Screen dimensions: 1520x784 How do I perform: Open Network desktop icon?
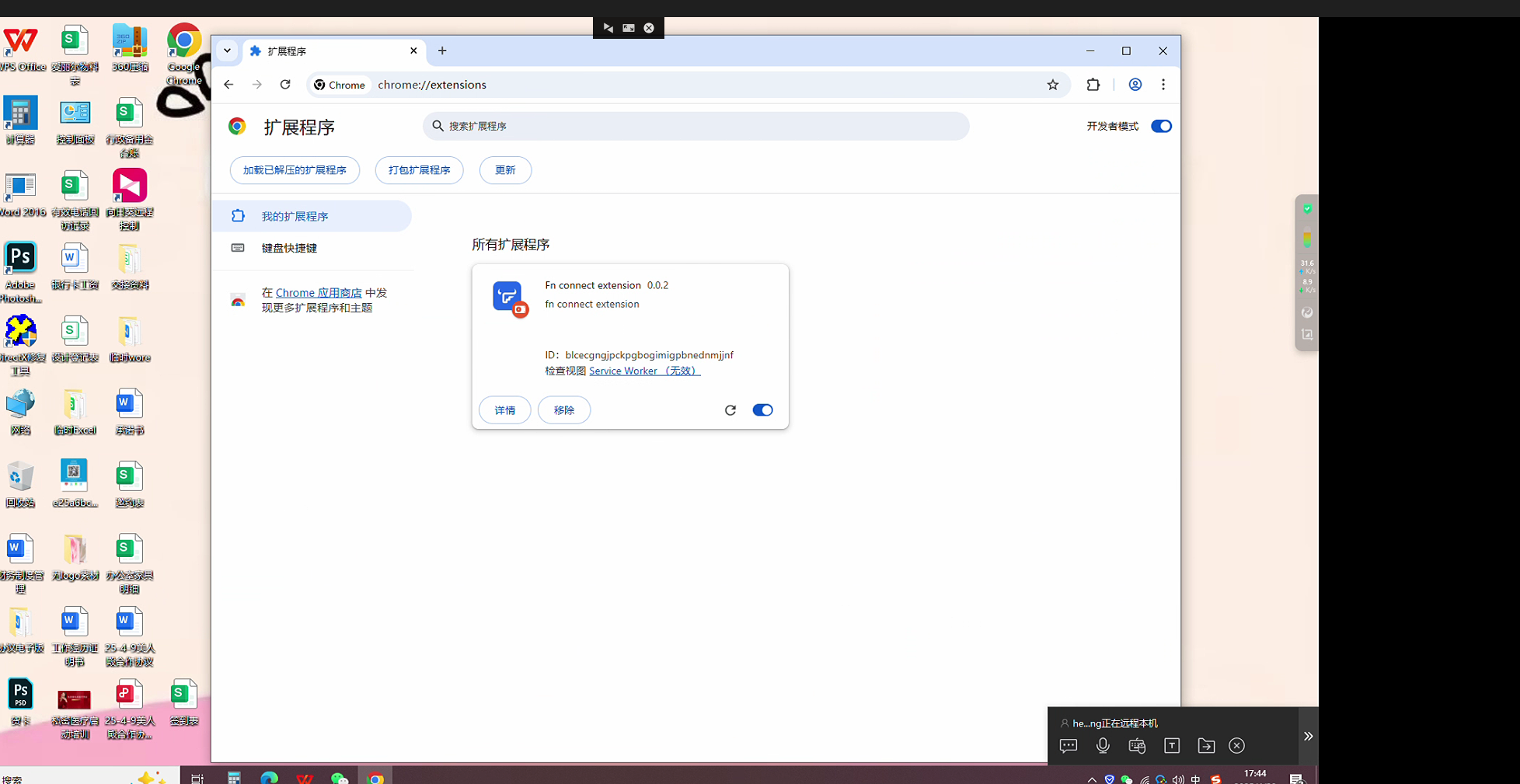(x=20, y=412)
